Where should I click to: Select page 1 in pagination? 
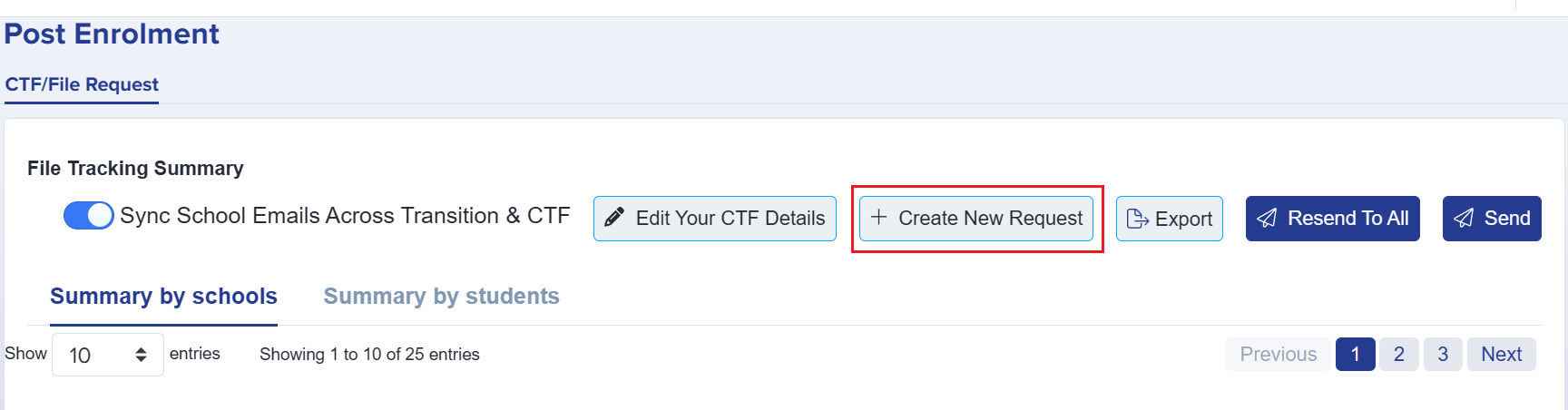tap(1355, 354)
